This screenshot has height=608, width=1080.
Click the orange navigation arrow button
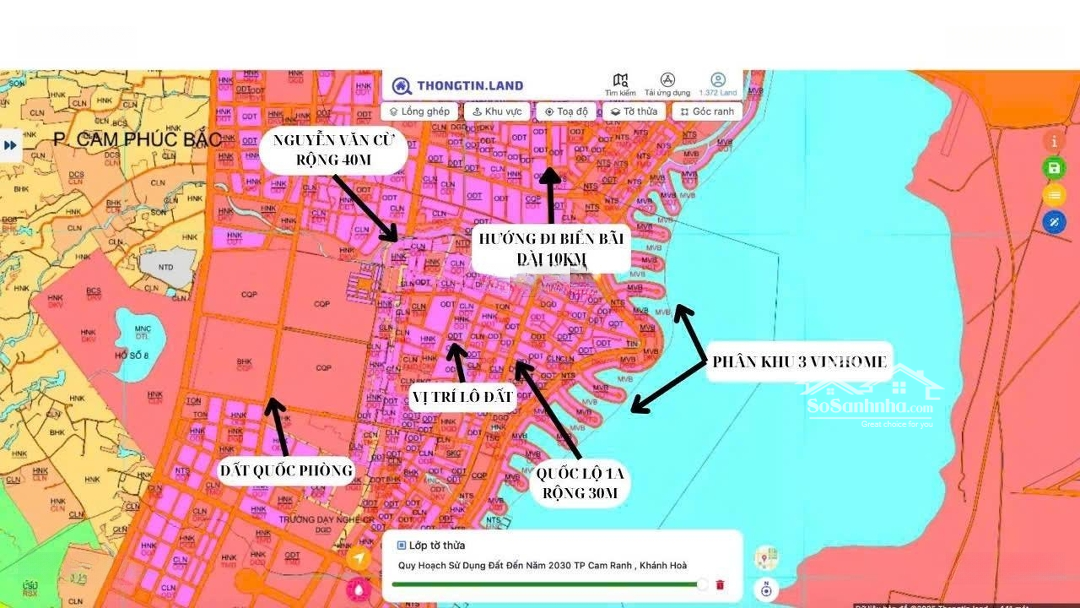point(359,559)
